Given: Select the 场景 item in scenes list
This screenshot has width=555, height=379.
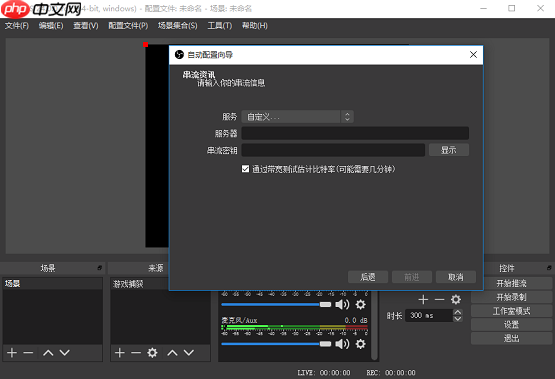Looking at the screenshot, I should pos(52,283).
